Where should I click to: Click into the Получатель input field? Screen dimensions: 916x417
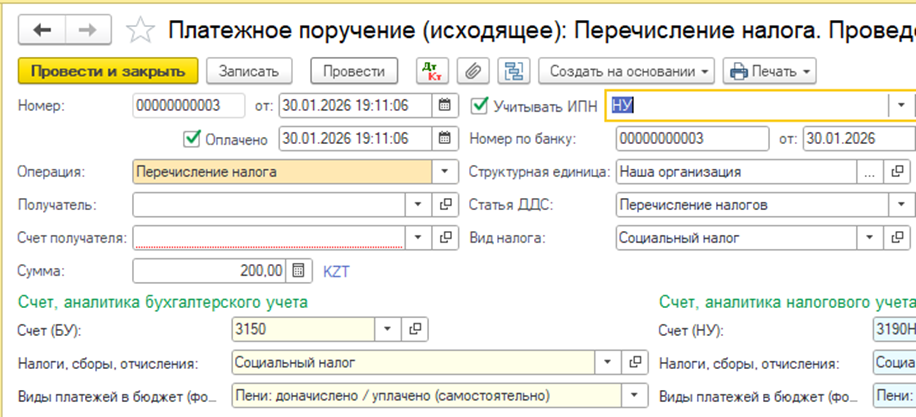pyautogui.click(x=268, y=205)
